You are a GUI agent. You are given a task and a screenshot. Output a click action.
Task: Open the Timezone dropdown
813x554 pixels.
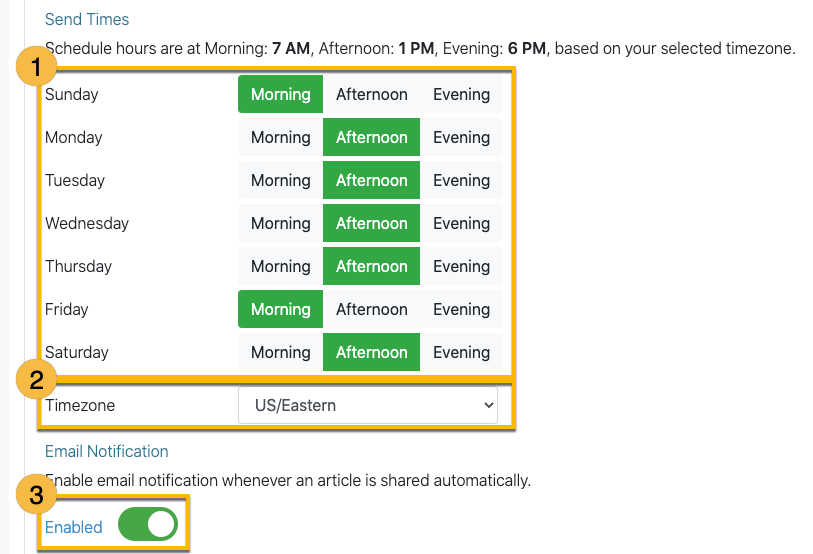[368, 405]
